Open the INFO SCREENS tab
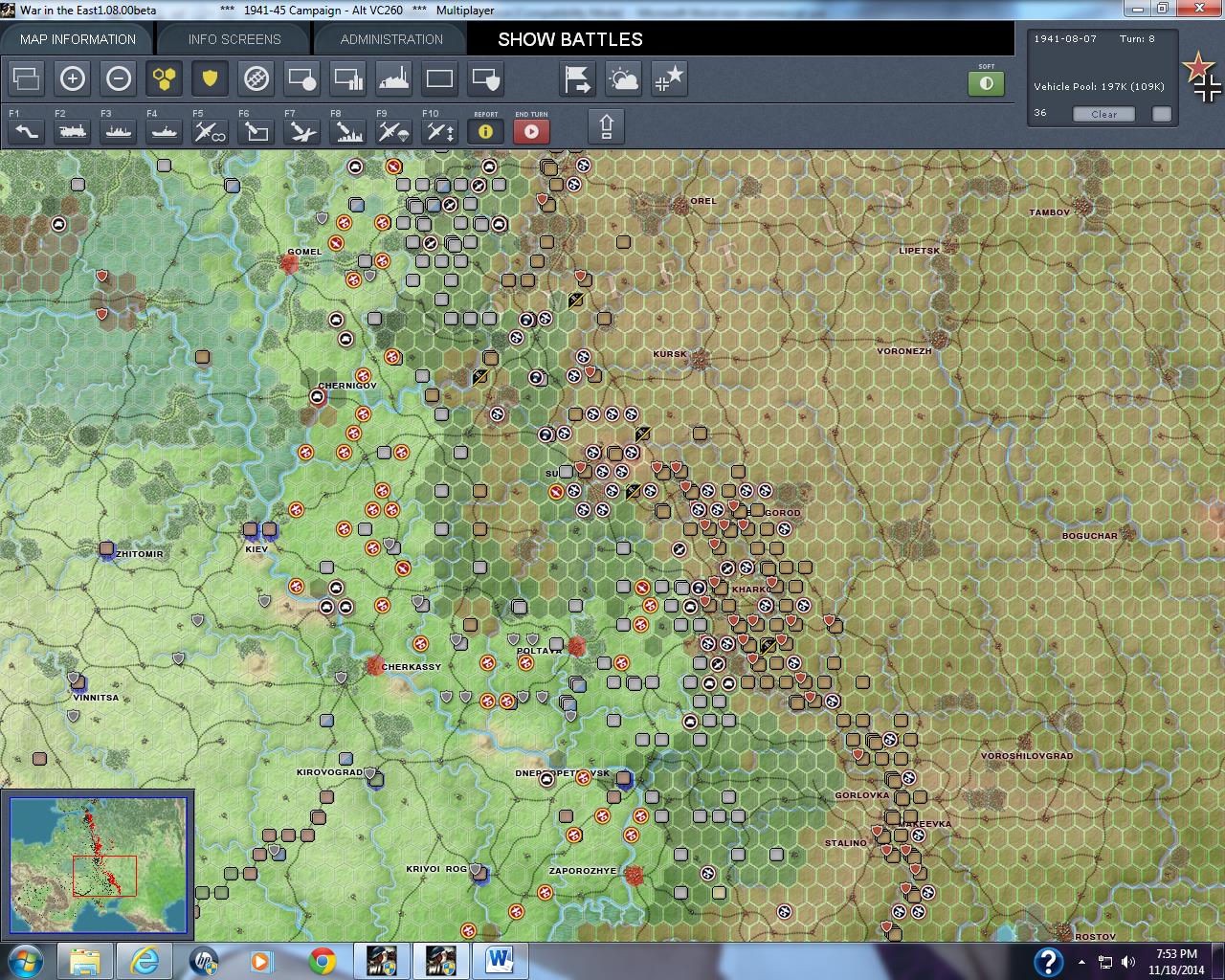Screen dimensions: 1225x980 pos(232,39)
